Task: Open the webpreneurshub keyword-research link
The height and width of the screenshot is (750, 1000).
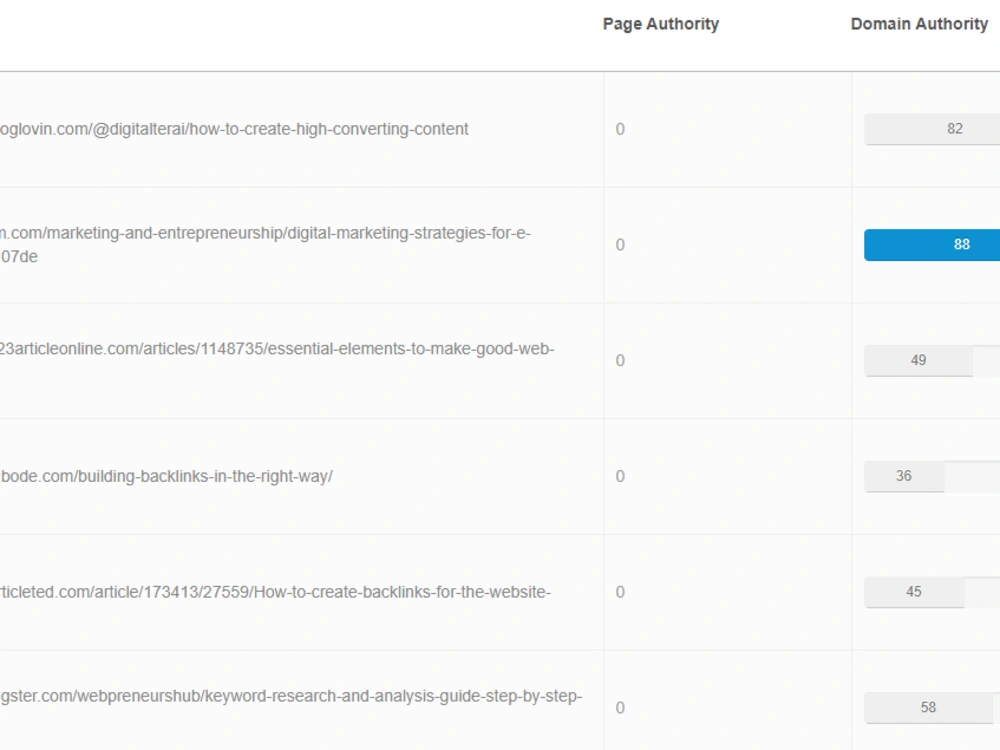Action: [x=291, y=696]
